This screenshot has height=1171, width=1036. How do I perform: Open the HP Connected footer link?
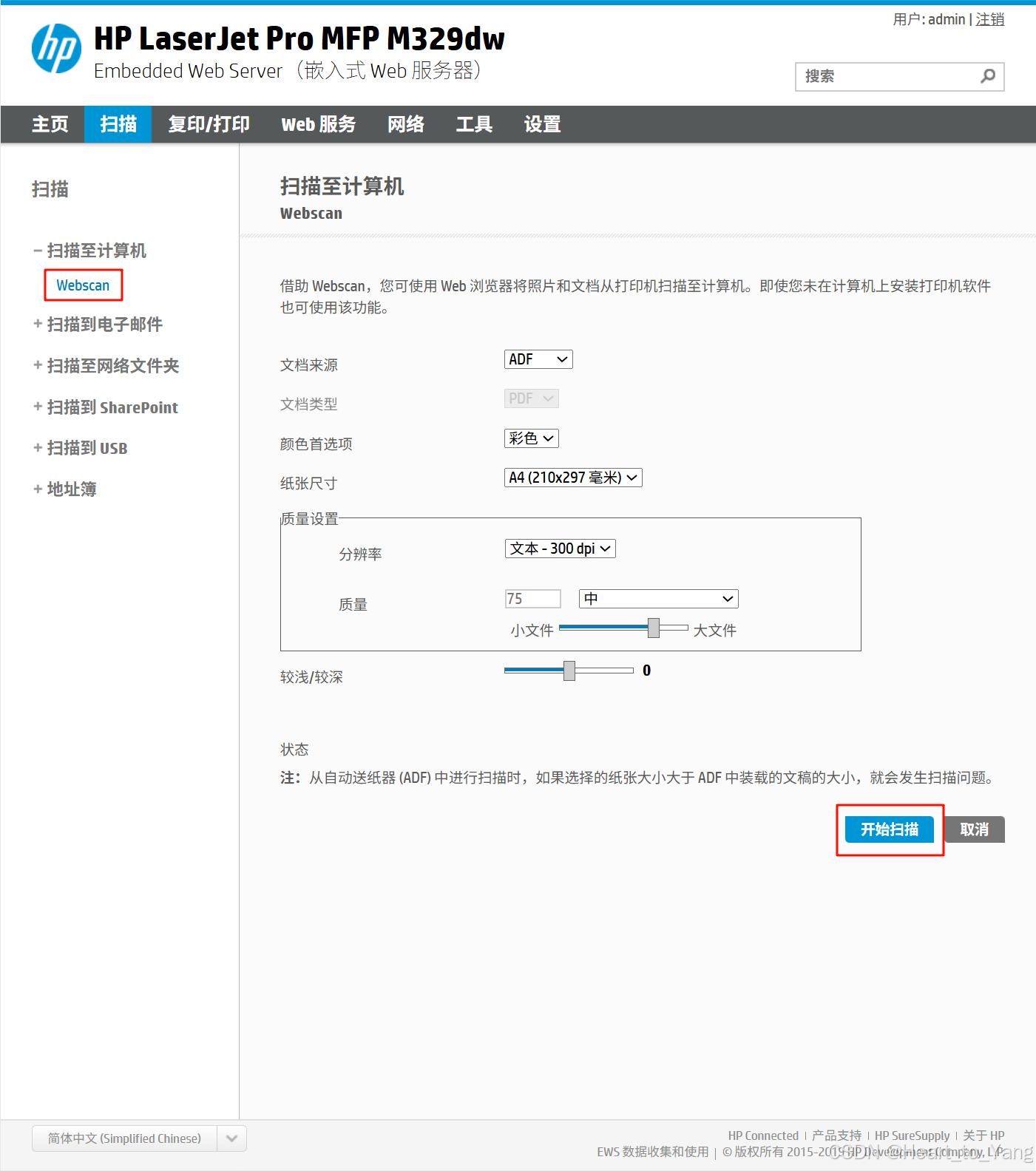pyautogui.click(x=763, y=1136)
